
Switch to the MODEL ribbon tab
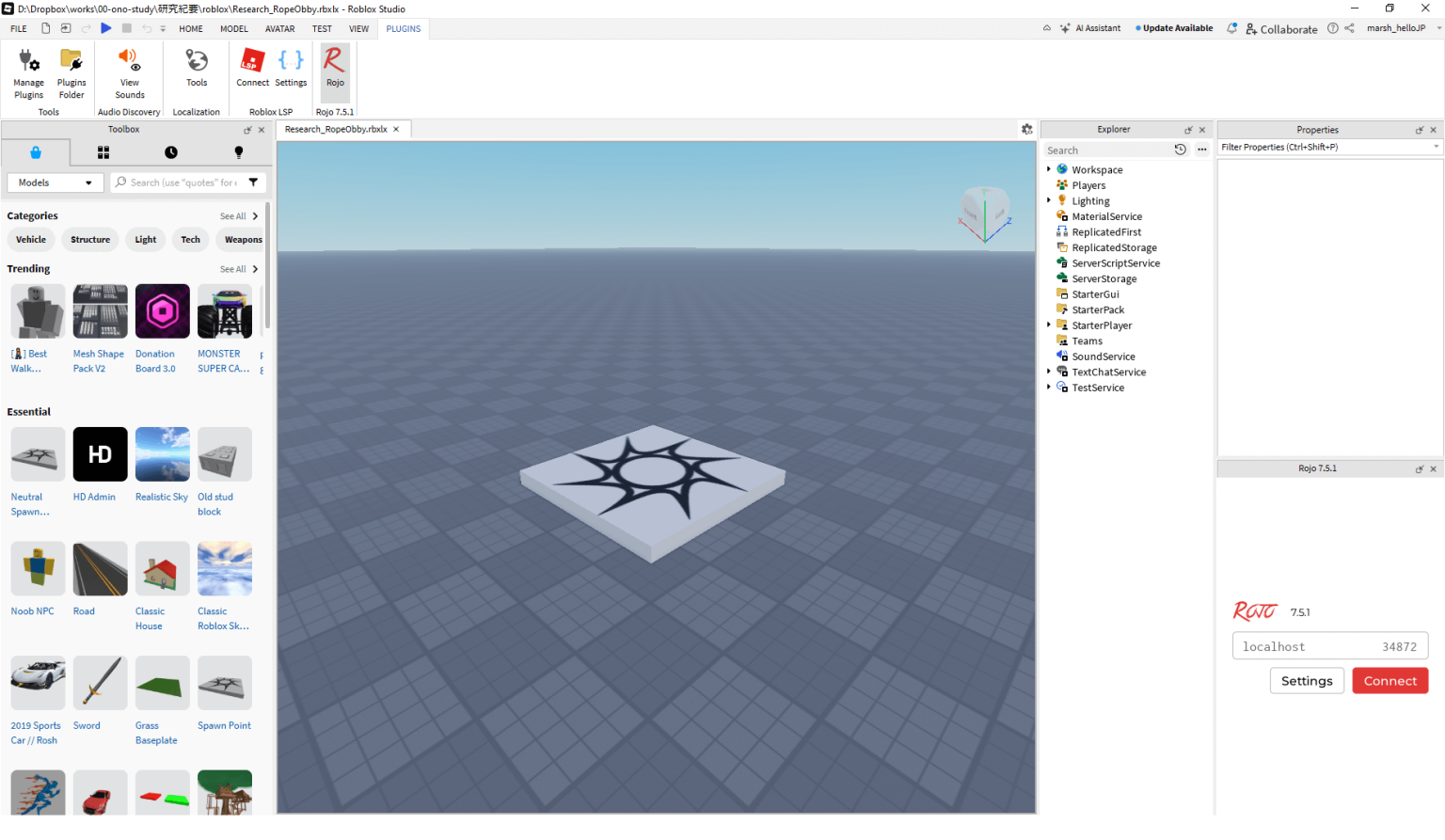pos(233,28)
